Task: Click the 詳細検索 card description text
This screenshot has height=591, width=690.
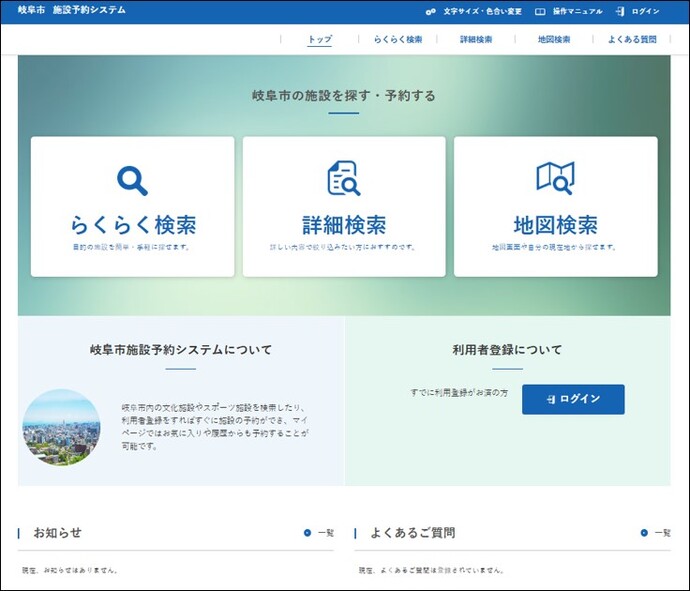Action: click(x=343, y=247)
